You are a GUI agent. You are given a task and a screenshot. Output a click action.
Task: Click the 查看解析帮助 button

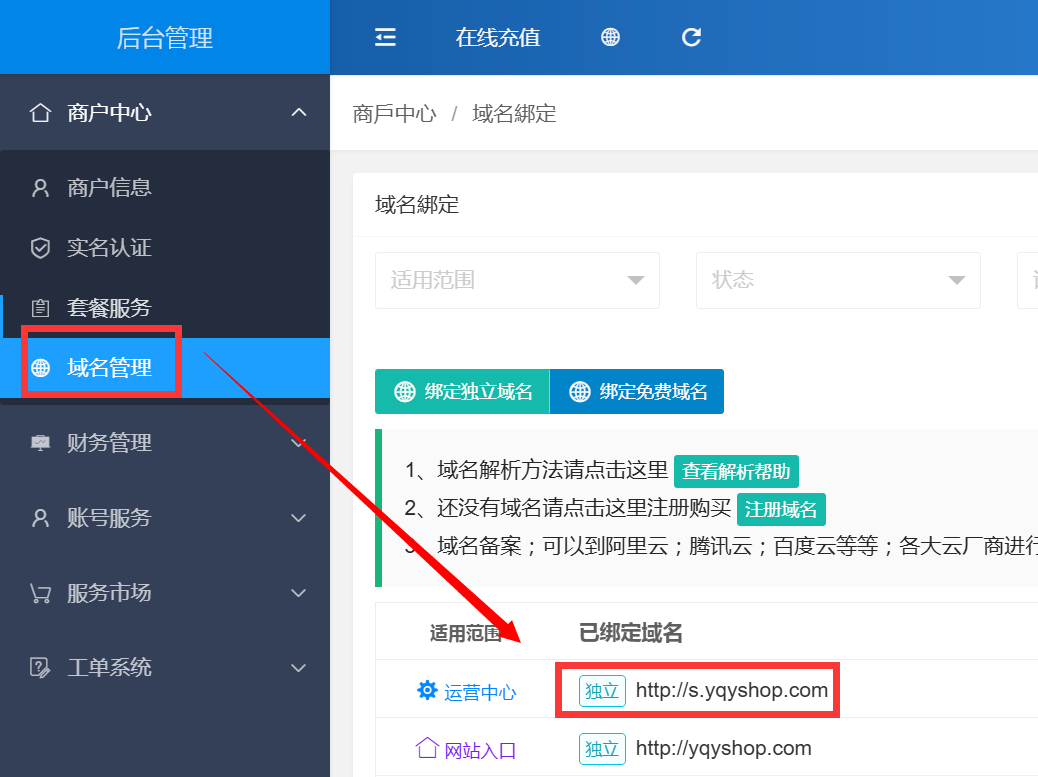point(736,471)
